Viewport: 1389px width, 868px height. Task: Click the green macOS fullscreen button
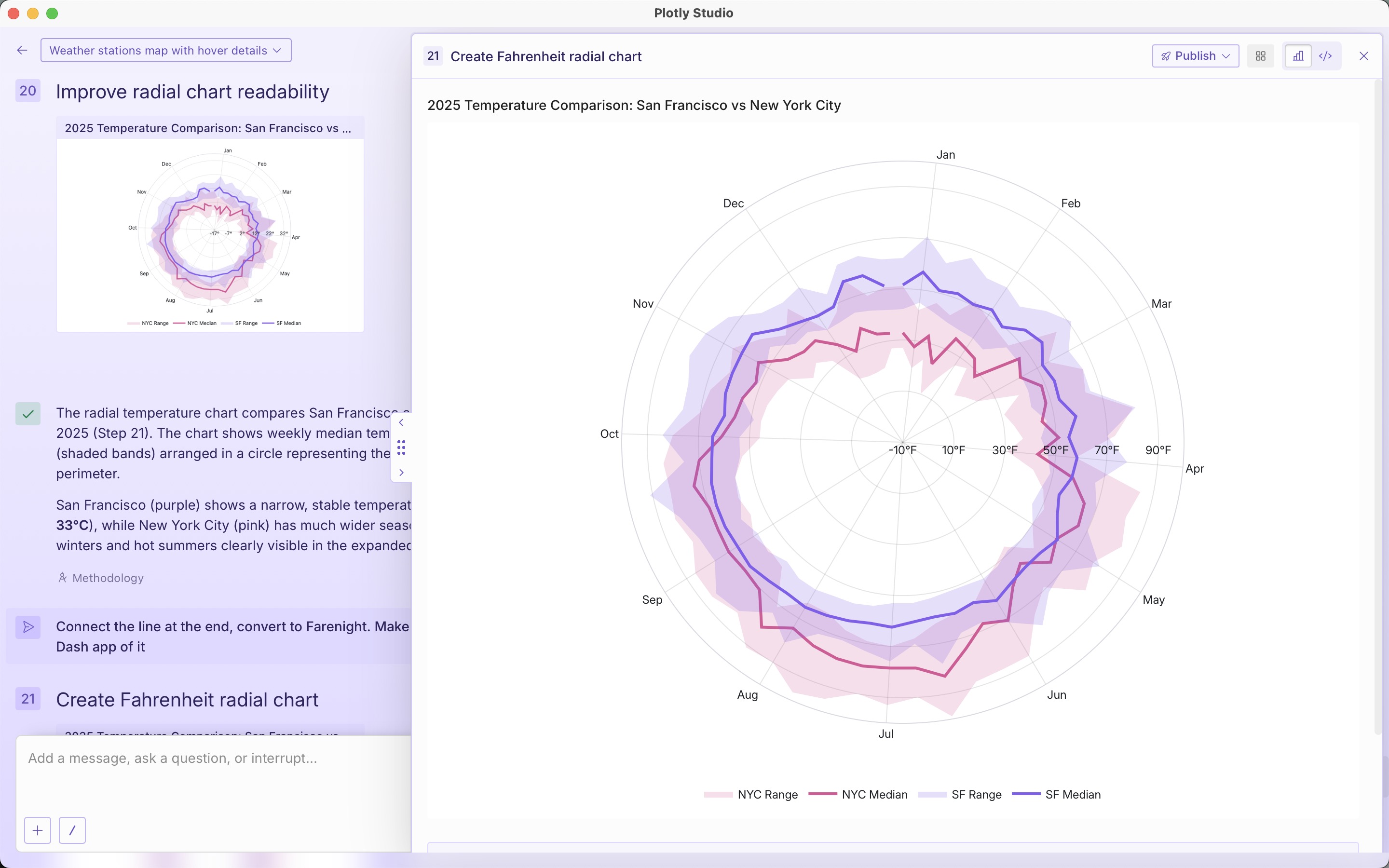pos(52,13)
